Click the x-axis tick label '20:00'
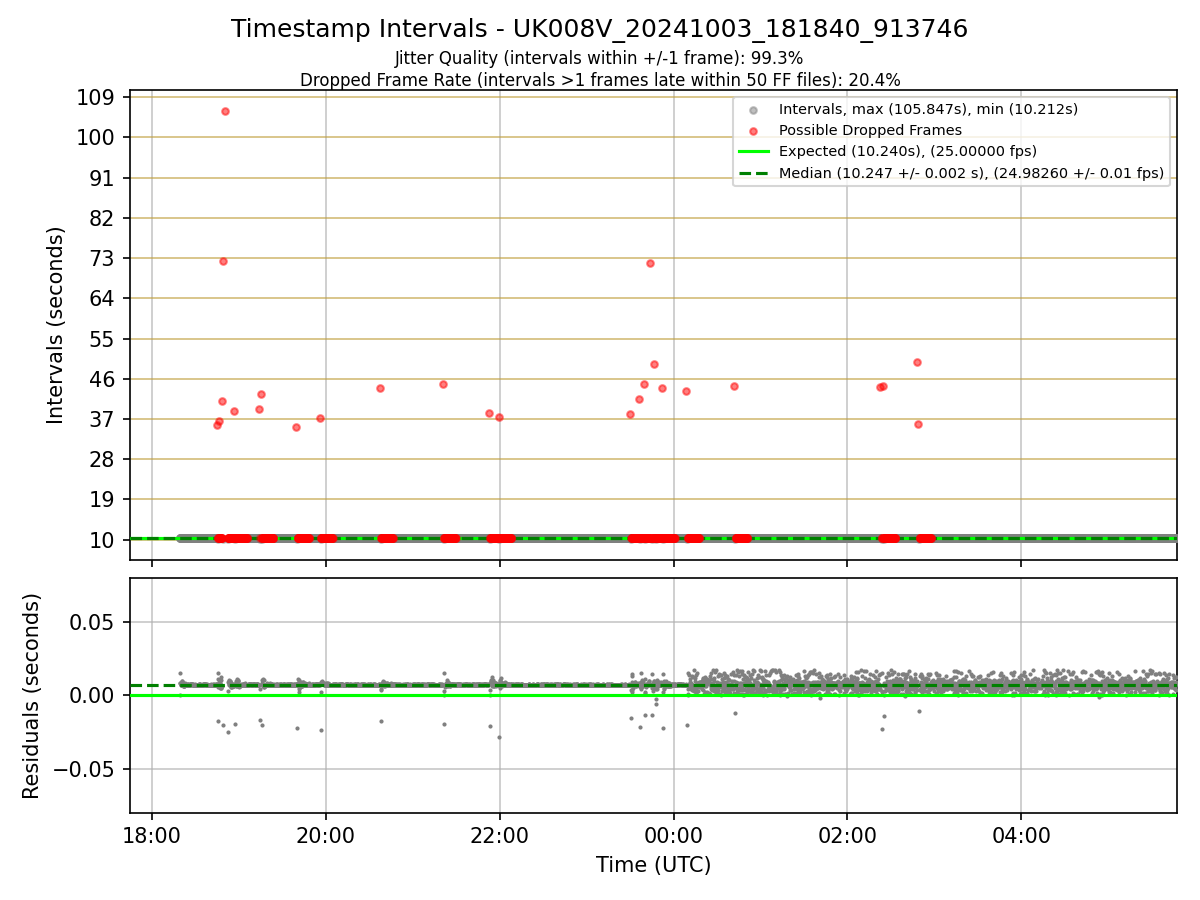 (326, 836)
